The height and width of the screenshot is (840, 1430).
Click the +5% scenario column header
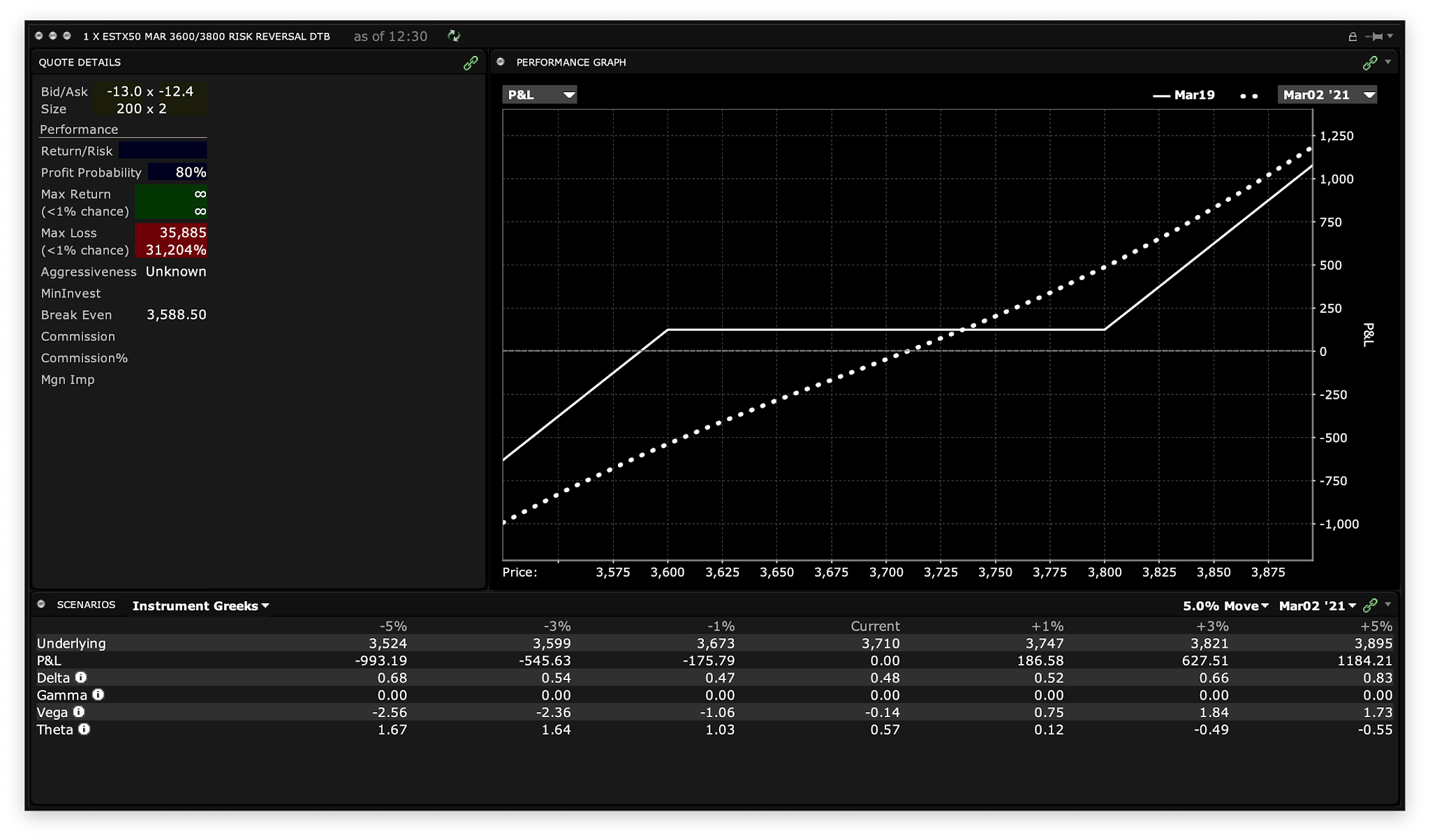click(1376, 626)
